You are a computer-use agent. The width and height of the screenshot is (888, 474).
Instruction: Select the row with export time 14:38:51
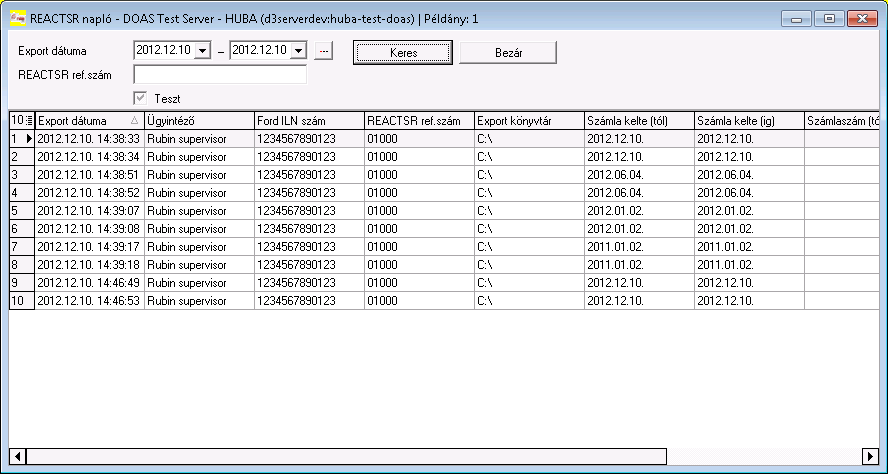[x=444, y=175]
